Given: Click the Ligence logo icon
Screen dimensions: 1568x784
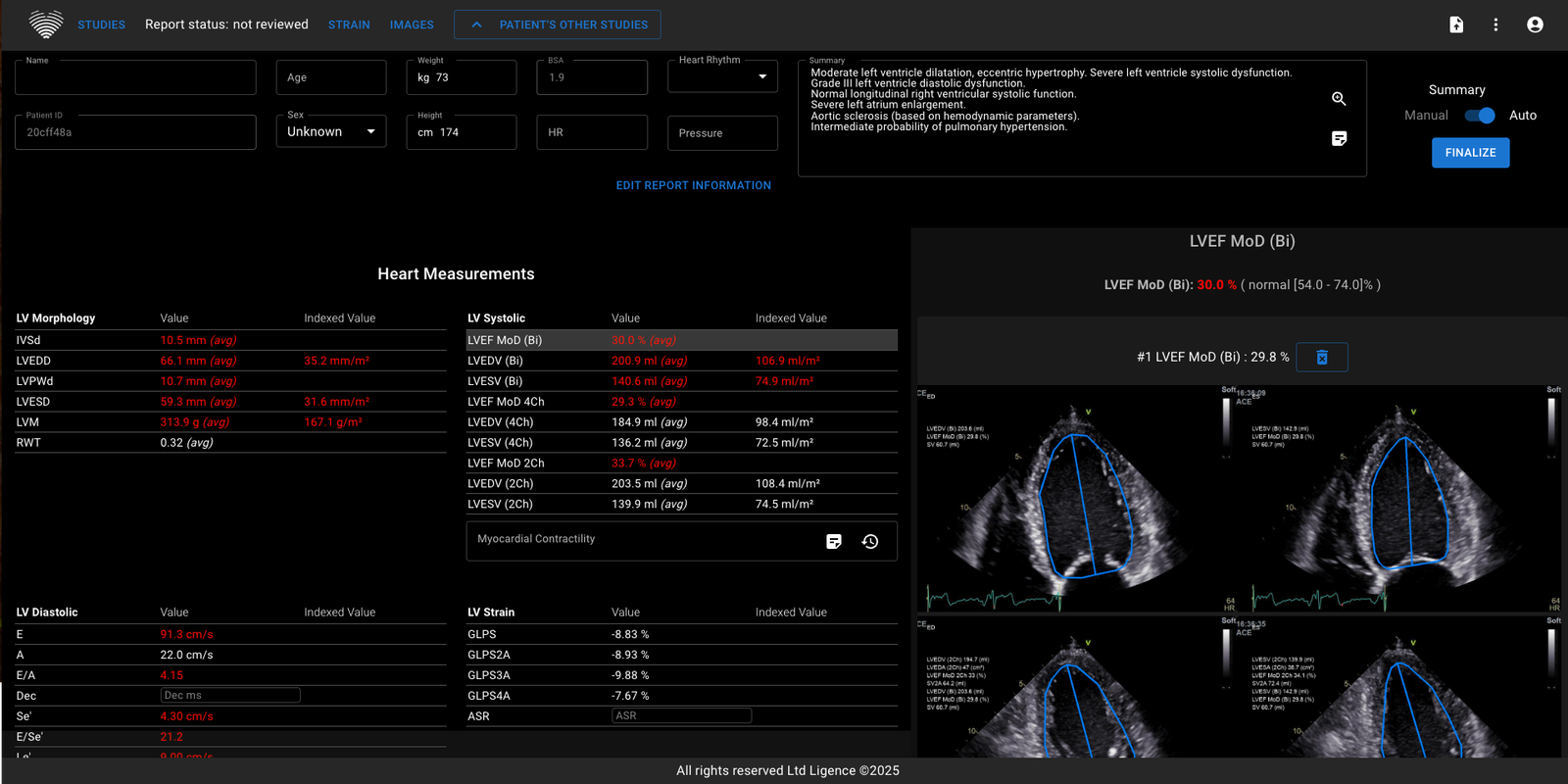Looking at the screenshot, I should [x=45, y=24].
